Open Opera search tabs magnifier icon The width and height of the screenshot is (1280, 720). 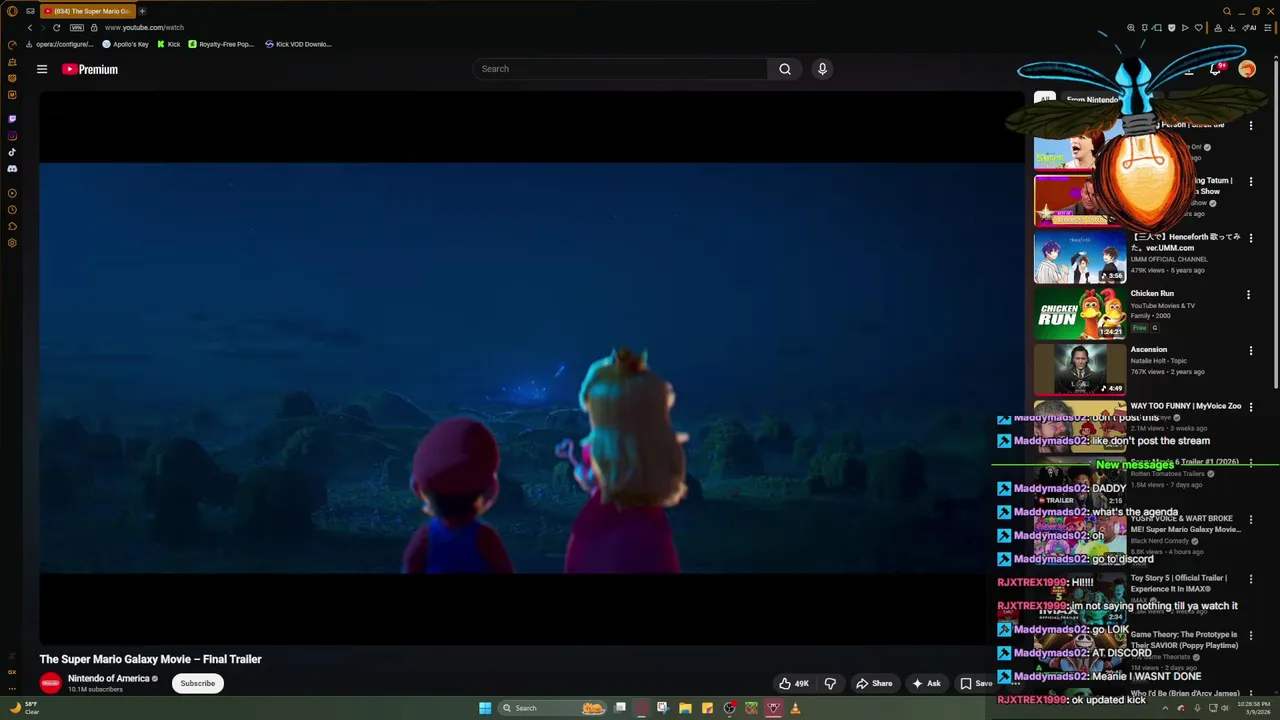pyautogui.click(x=1227, y=11)
